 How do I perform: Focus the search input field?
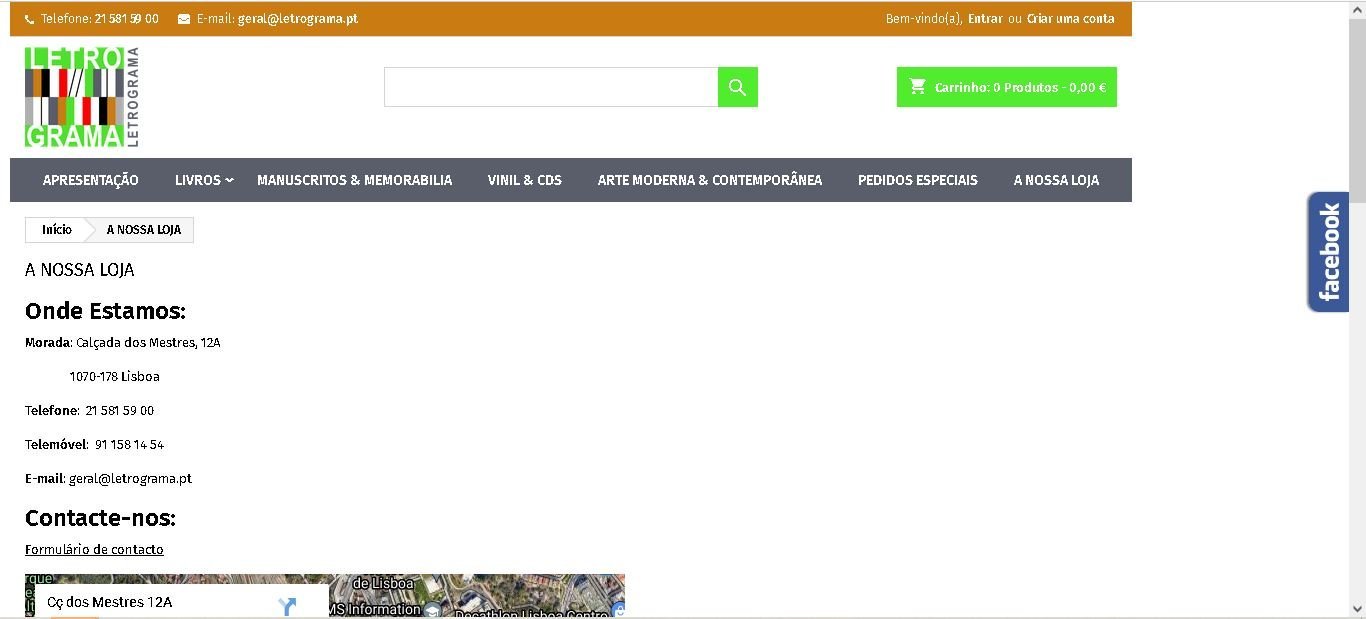(551, 87)
